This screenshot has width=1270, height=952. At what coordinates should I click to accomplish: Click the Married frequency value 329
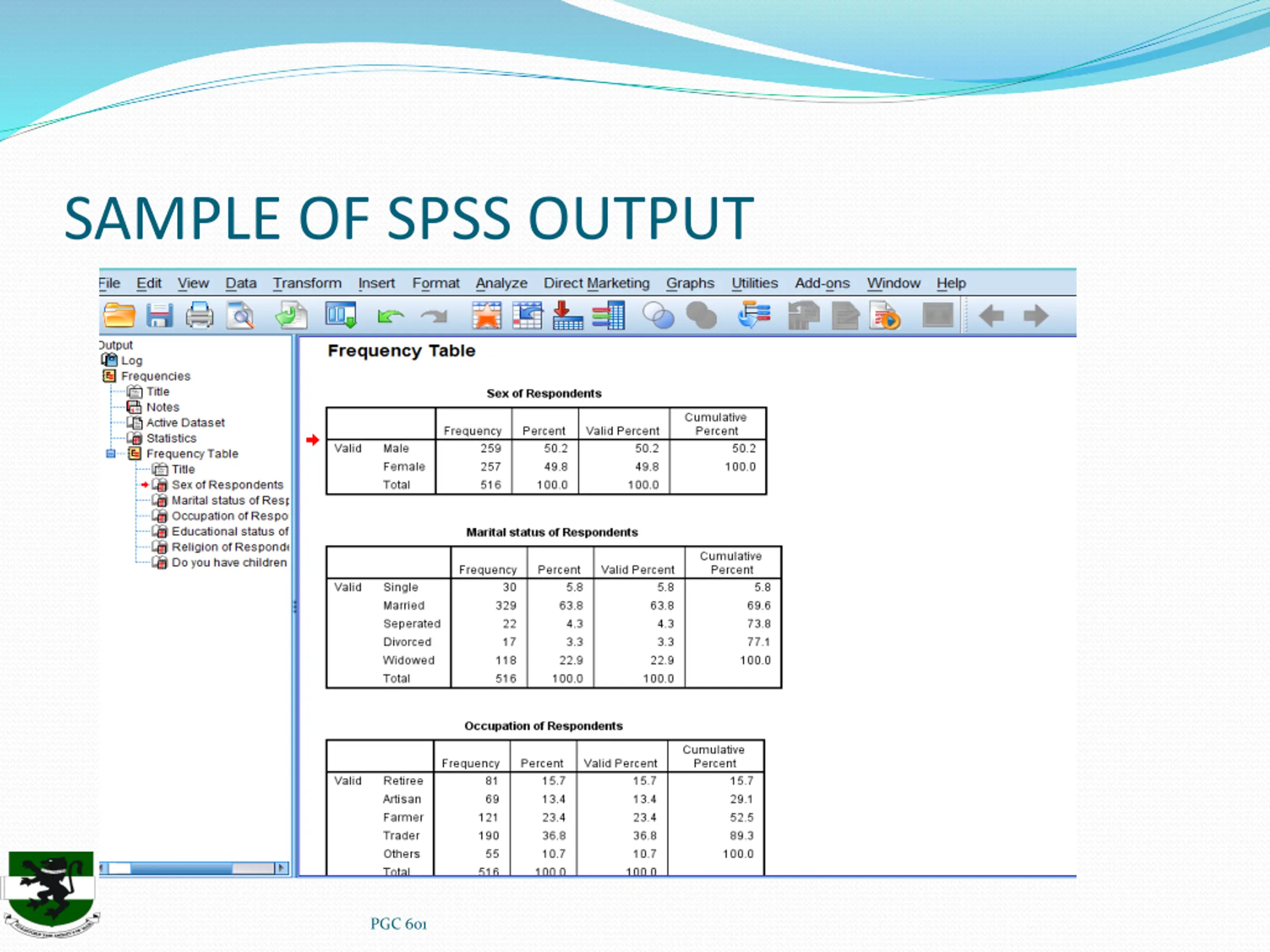[506, 606]
